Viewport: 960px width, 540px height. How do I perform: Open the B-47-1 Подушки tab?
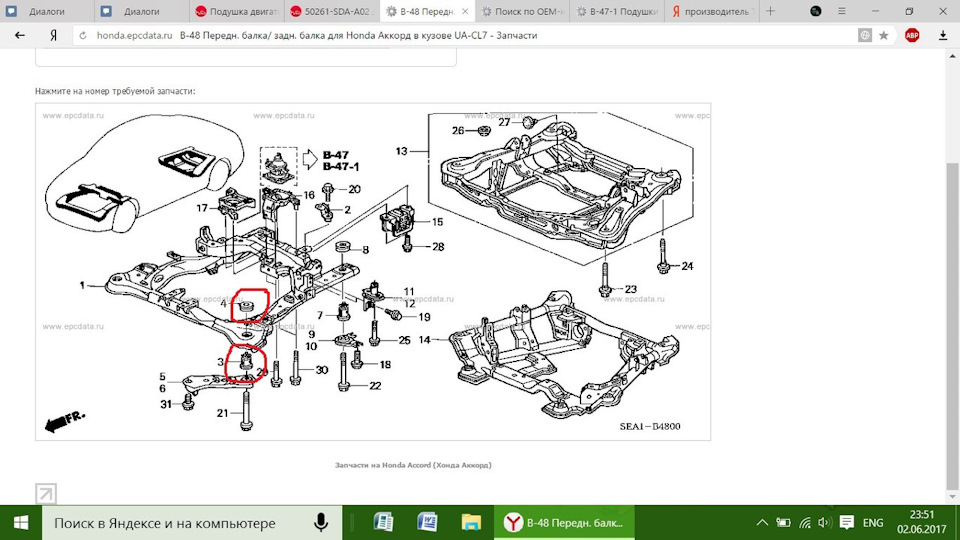[x=617, y=11]
